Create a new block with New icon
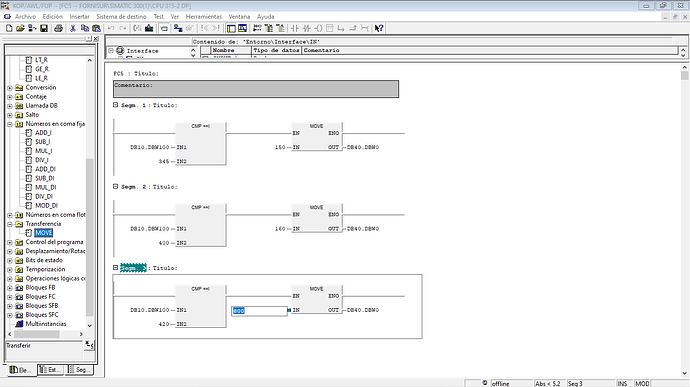The width and height of the screenshot is (690, 387). [9, 28]
